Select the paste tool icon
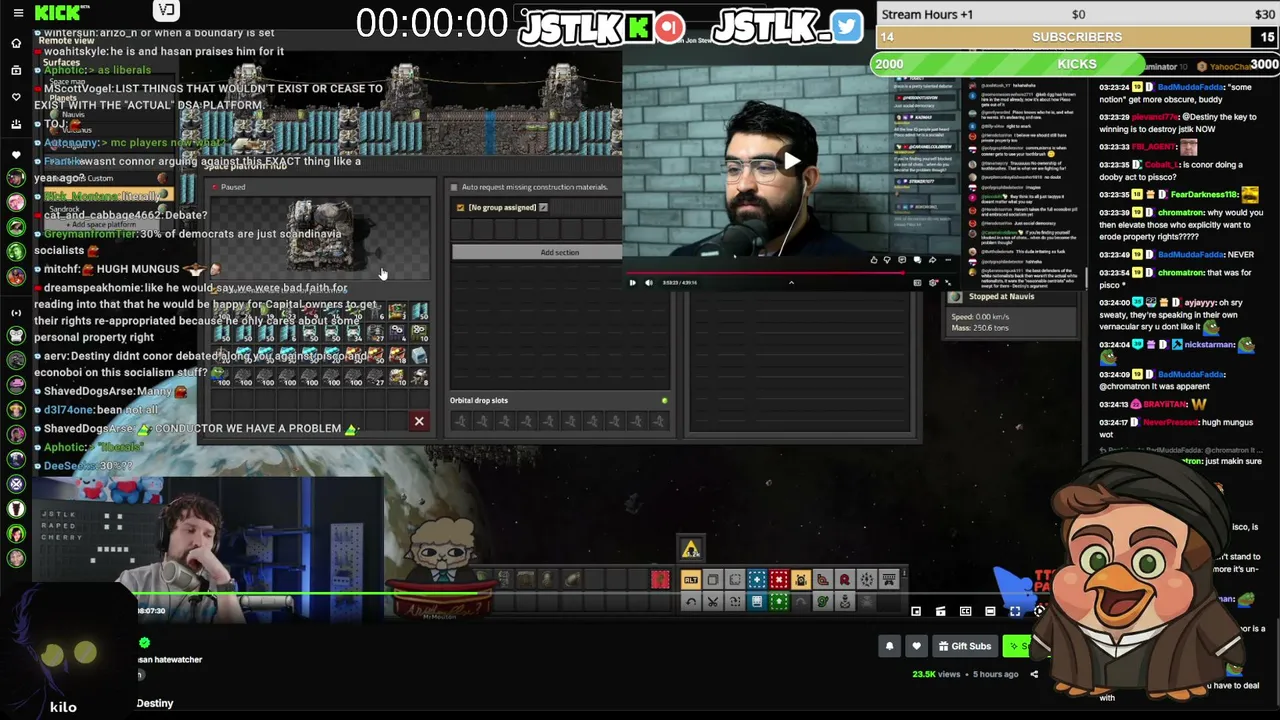Screen dimensions: 1280x720 735,602
